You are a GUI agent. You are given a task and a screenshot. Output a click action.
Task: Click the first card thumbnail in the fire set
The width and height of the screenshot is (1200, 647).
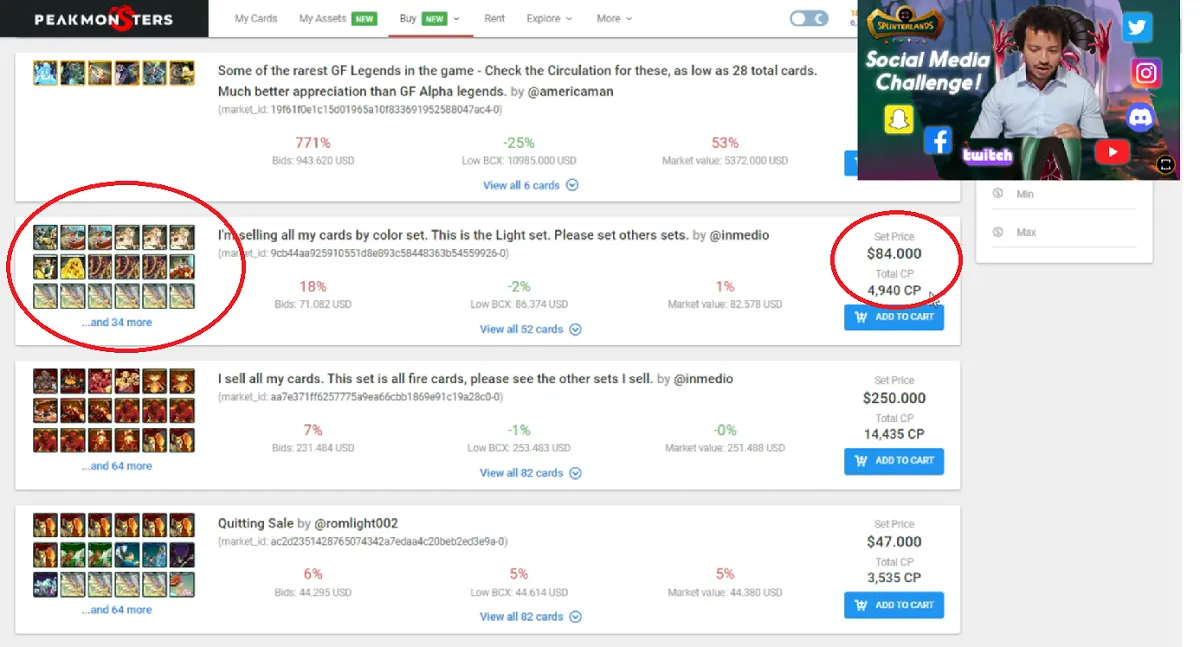[45, 380]
